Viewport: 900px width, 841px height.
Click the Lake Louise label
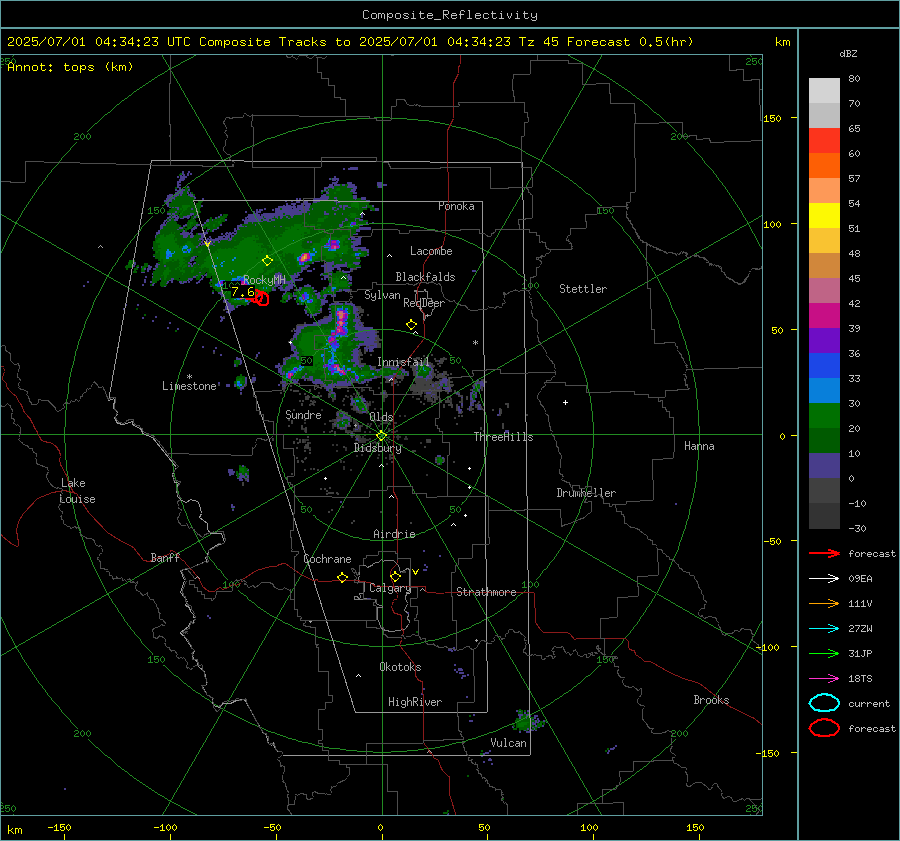pos(77,491)
